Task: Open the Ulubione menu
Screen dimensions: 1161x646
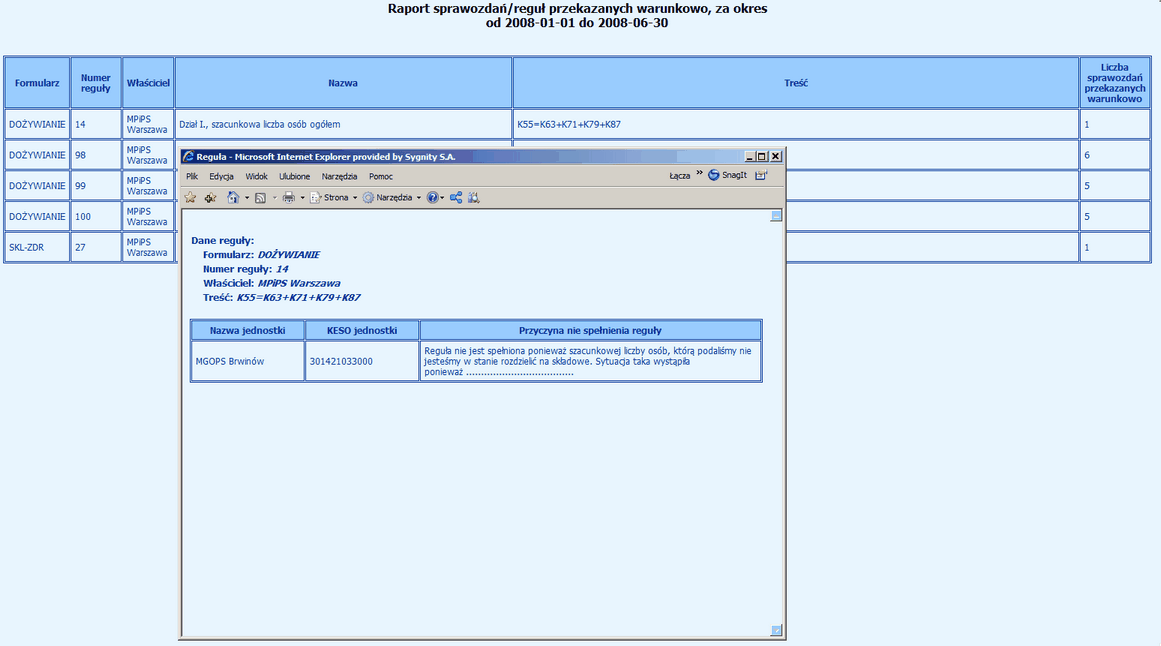Action: (294, 176)
